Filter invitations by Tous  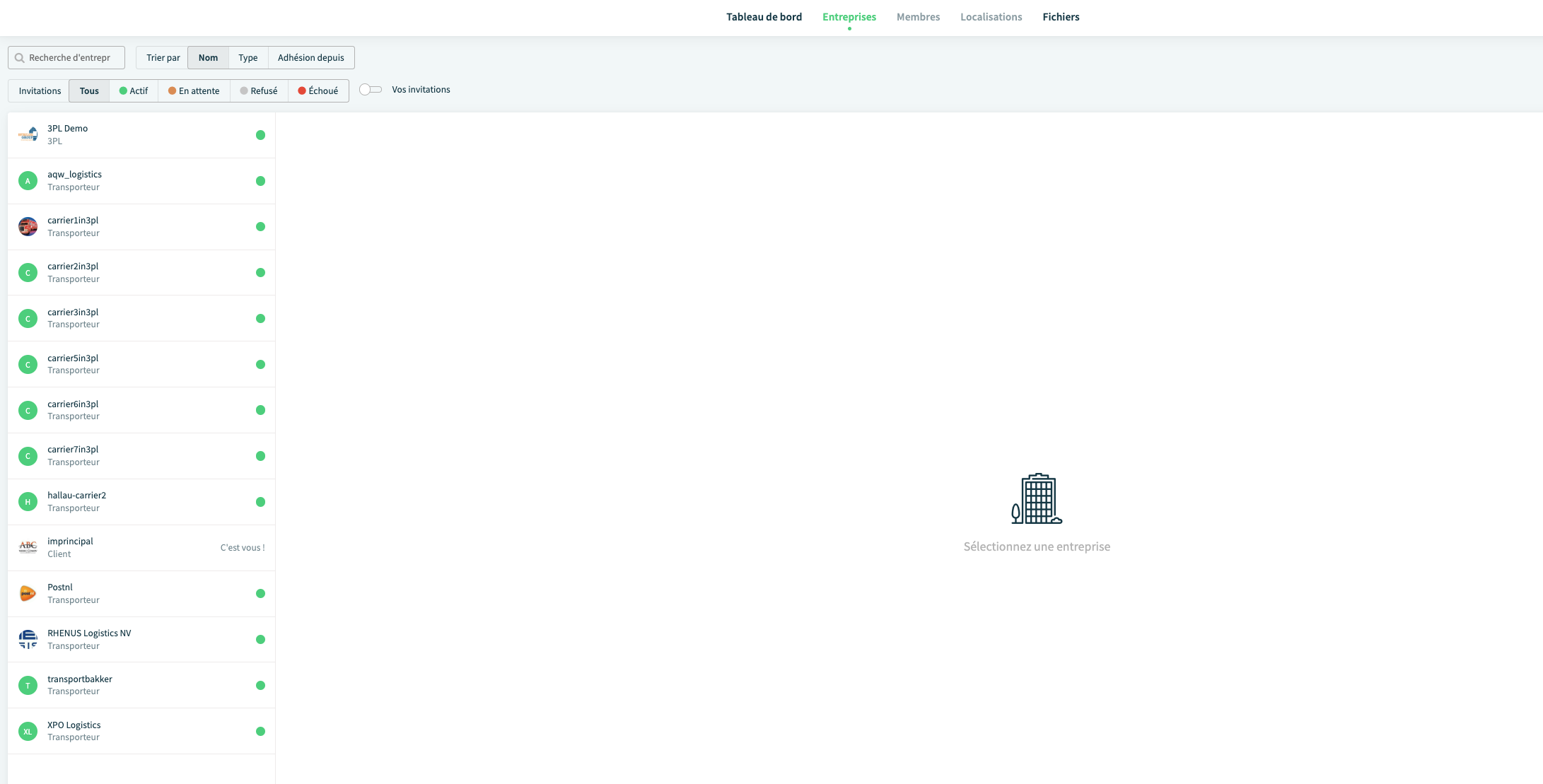[x=89, y=91]
